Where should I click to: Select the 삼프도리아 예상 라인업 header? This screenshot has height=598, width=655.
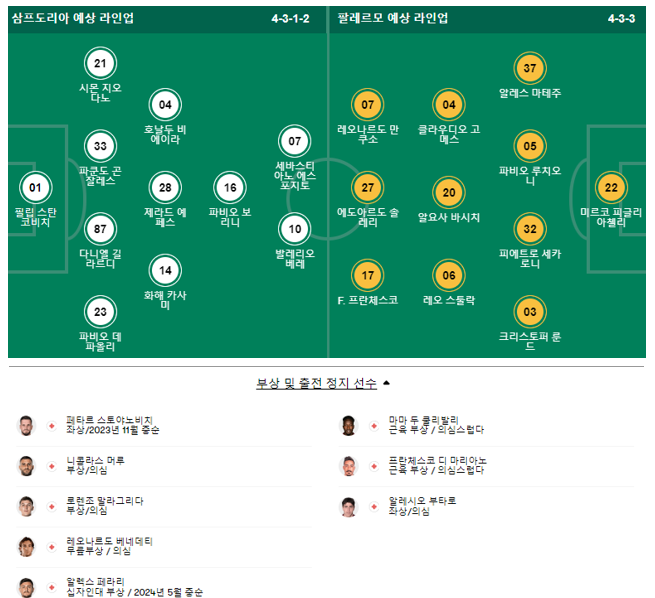coord(73,18)
